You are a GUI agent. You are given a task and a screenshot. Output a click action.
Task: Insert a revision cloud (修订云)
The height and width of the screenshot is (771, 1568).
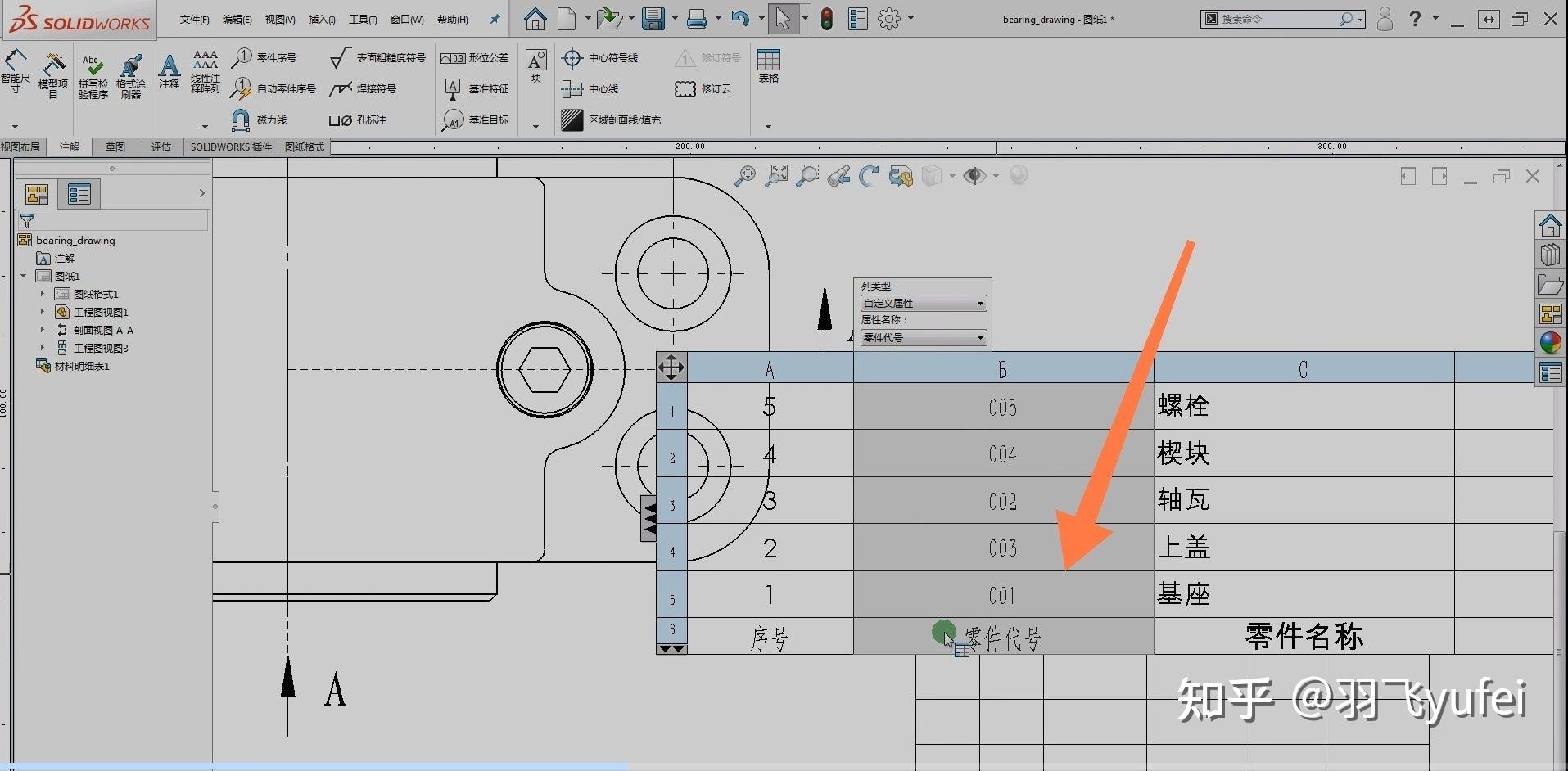703,88
